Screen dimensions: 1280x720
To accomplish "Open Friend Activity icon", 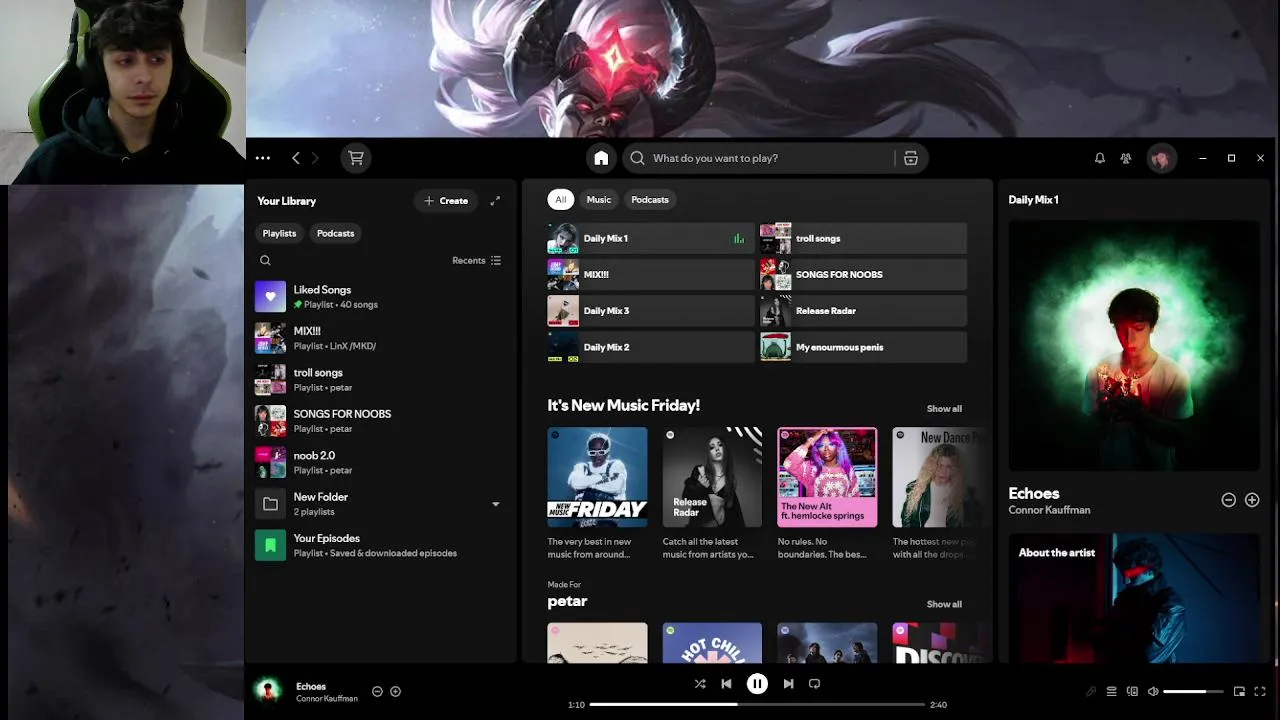I will click(x=1126, y=158).
